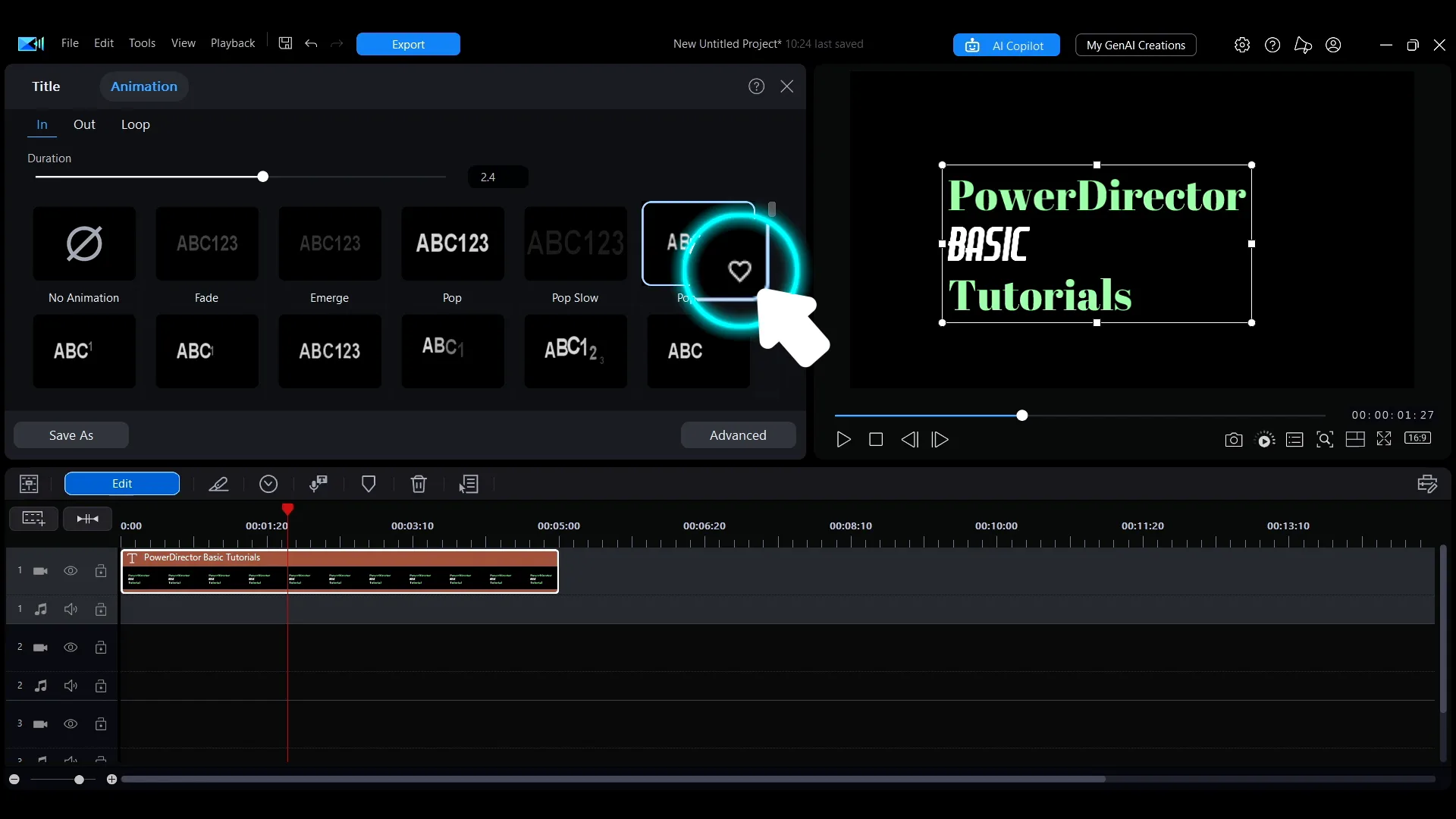Click the Save As button
Image resolution: width=1456 pixels, height=819 pixels.
[71, 435]
